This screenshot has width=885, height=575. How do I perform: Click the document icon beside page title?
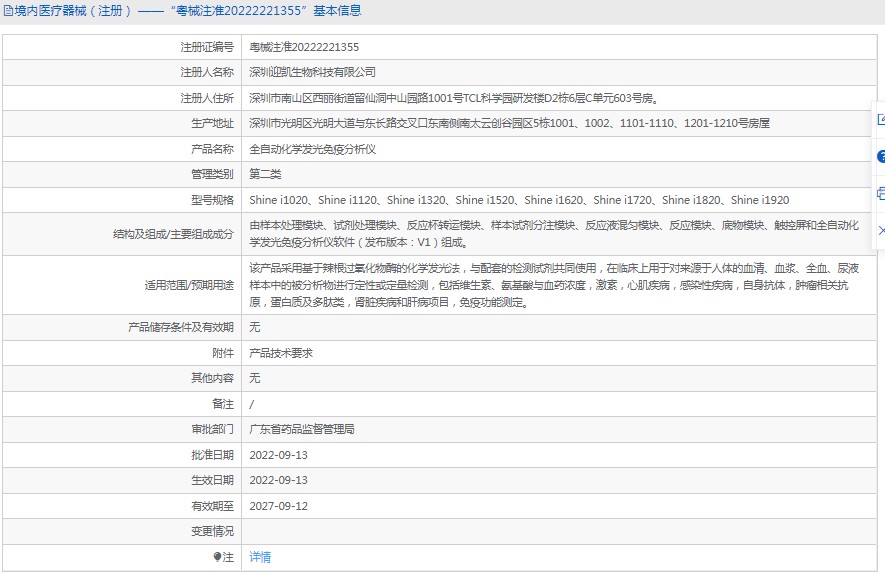pyautogui.click(x=8, y=11)
